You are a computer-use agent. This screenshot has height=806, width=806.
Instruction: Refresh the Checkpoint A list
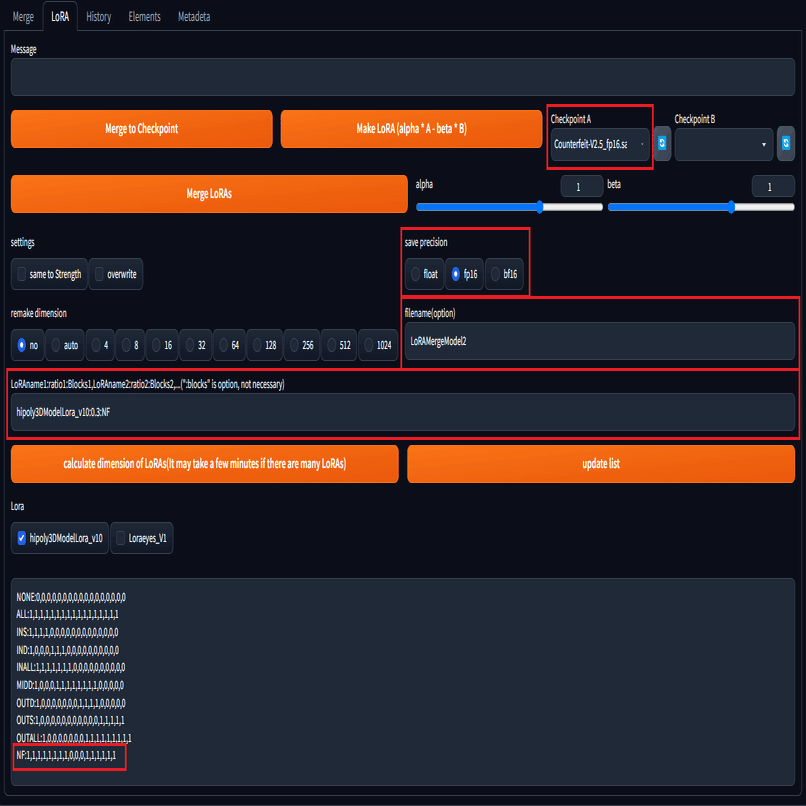click(662, 143)
